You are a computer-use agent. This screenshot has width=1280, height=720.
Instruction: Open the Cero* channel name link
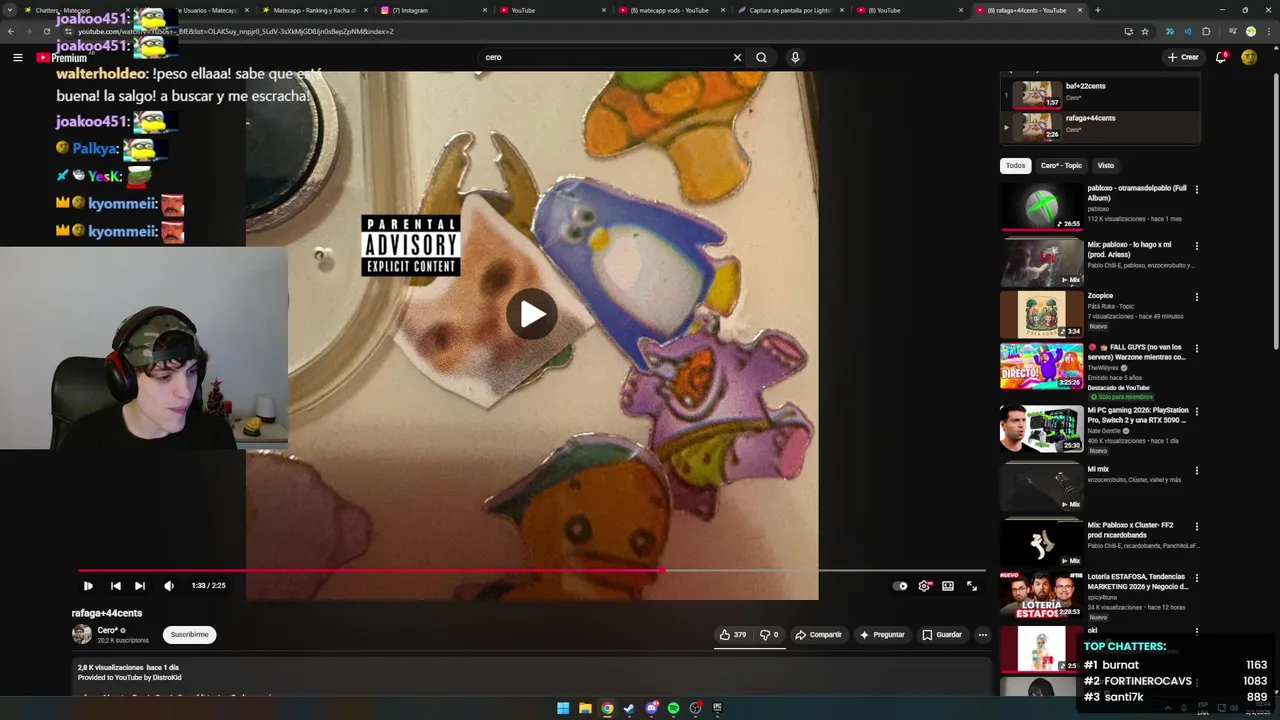[108, 630]
